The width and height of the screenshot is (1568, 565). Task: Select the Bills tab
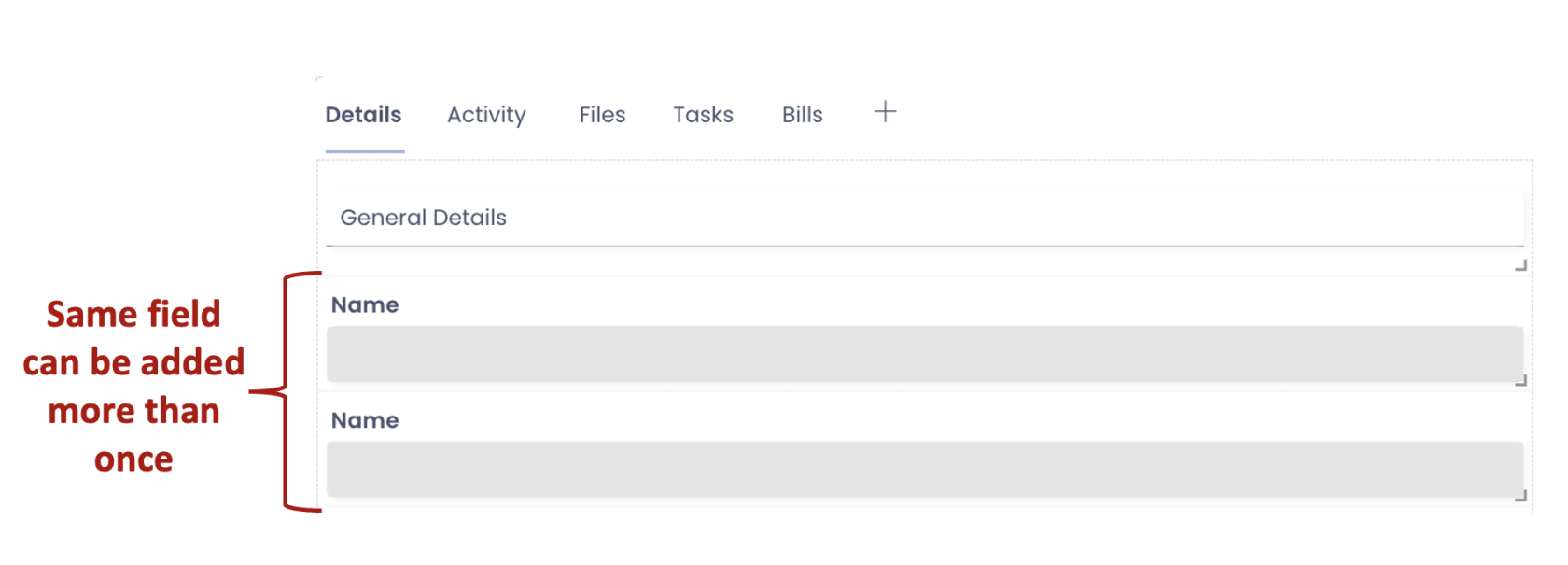tap(802, 115)
